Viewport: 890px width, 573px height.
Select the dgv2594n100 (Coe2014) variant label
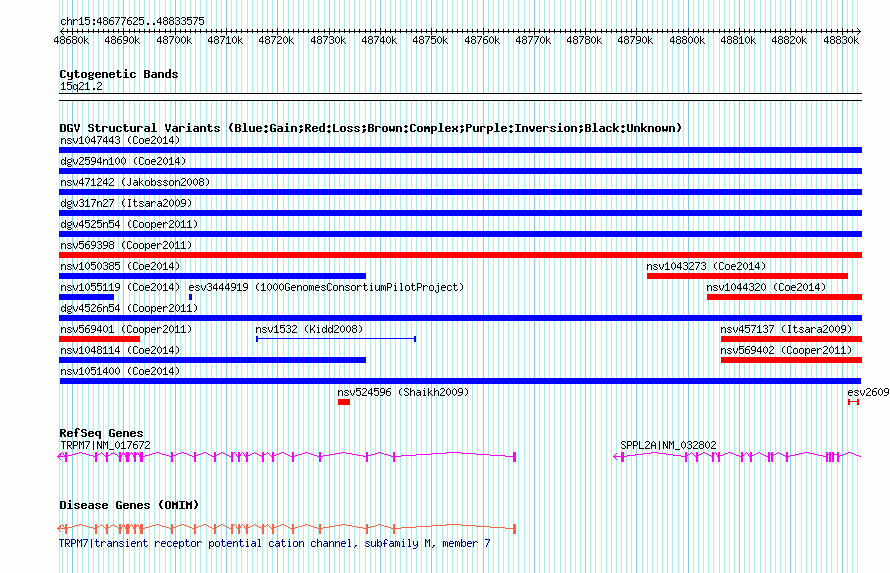[x=123, y=161]
